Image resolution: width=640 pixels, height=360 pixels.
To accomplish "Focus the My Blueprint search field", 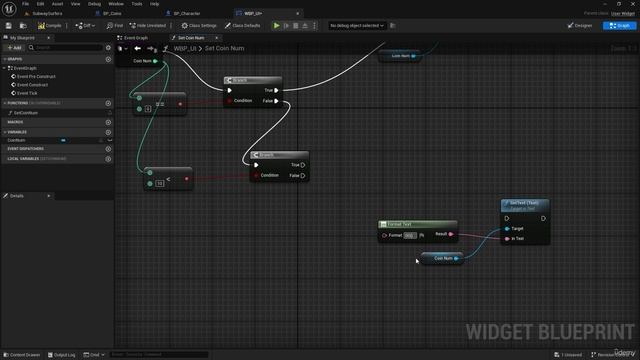I will point(65,48).
